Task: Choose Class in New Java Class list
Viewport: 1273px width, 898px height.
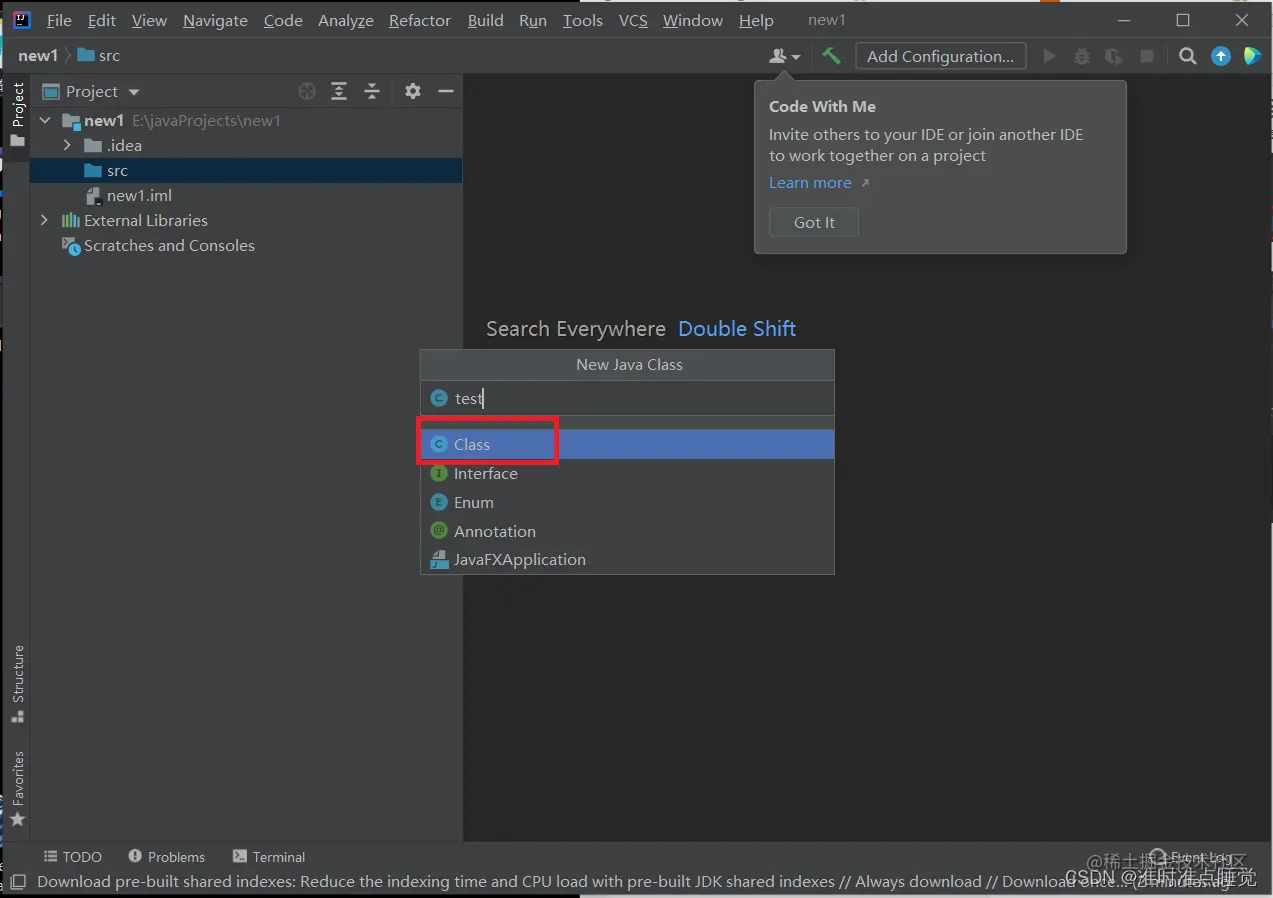Action: [x=627, y=444]
